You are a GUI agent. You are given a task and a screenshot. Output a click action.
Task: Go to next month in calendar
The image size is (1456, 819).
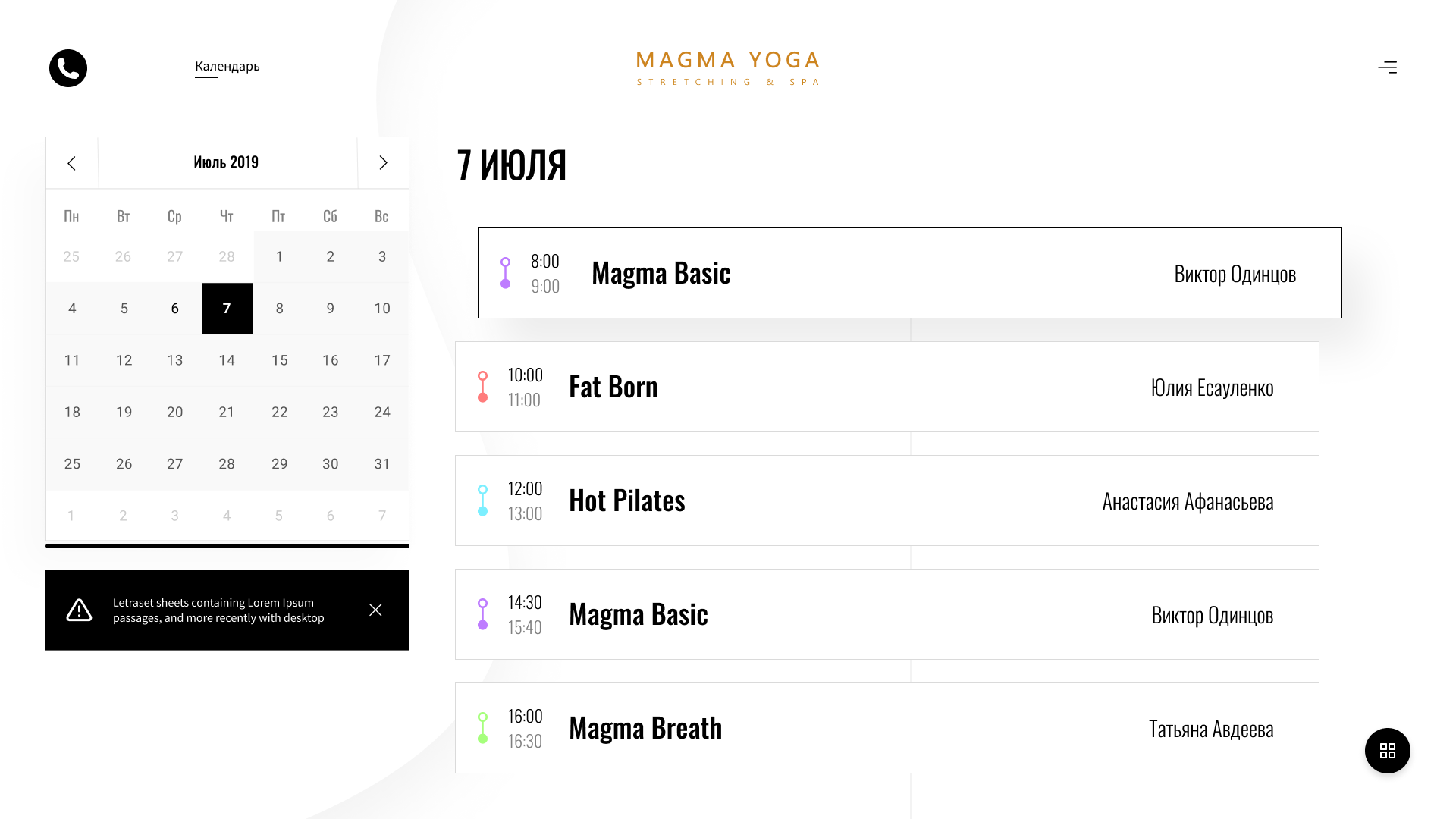tap(383, 163)
